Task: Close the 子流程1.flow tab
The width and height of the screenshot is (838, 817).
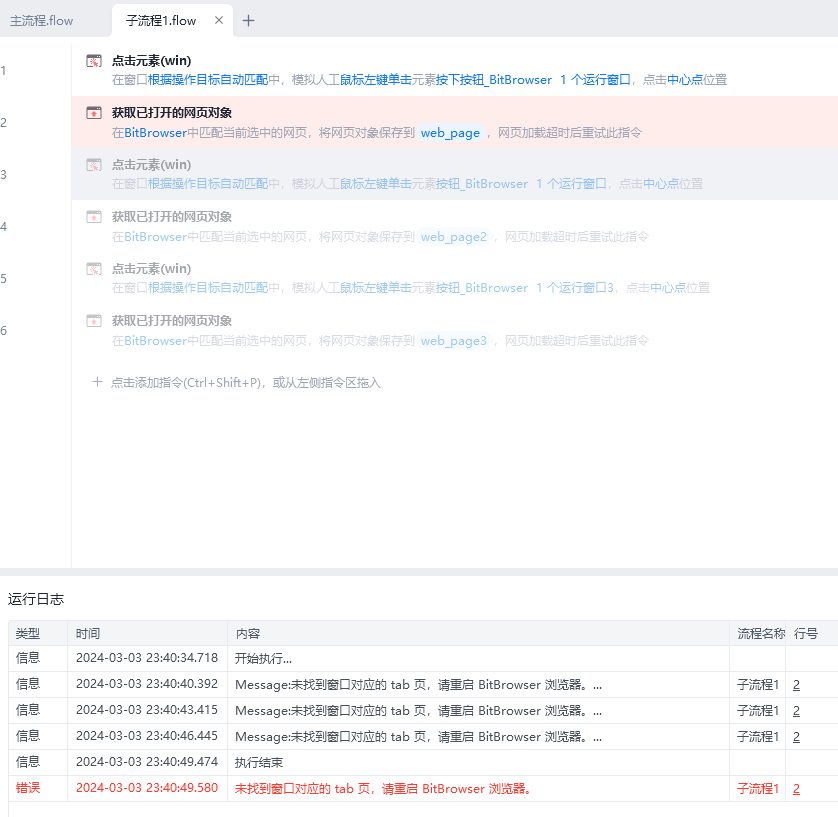Action: click(219, 20)
